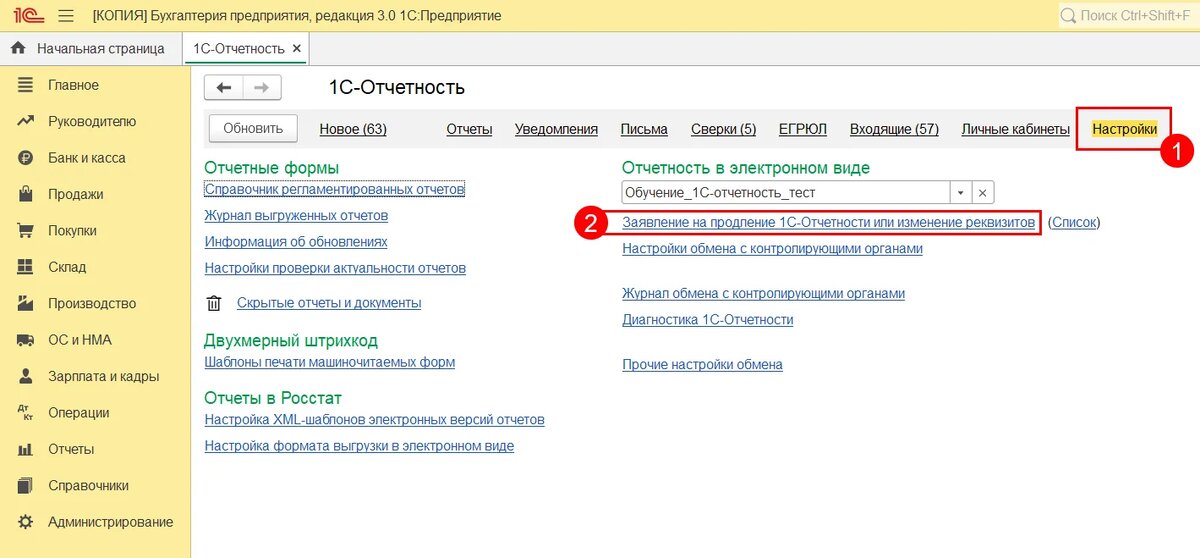Open Настройки проверки актуальности отчетов
Screen dimensions: 1200x558
click(335, 268)
